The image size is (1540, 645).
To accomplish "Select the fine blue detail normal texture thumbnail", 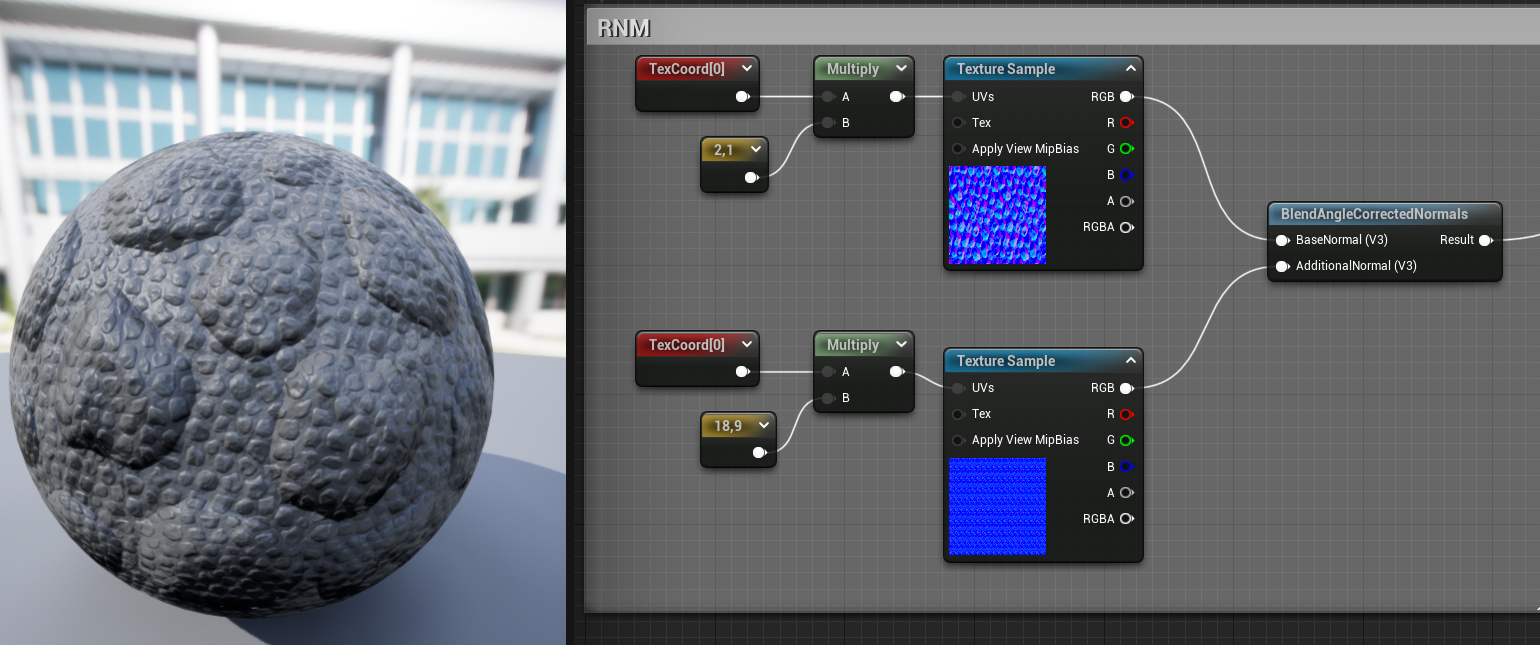I will (997, 506).
